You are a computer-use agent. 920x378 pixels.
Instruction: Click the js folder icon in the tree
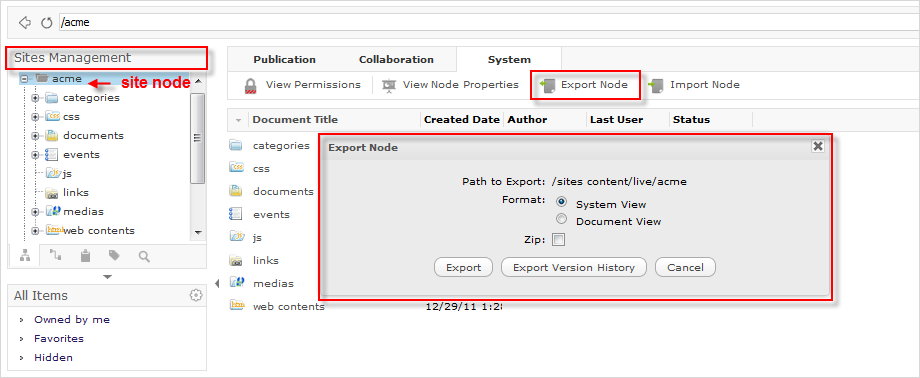(x=53, y=173)
